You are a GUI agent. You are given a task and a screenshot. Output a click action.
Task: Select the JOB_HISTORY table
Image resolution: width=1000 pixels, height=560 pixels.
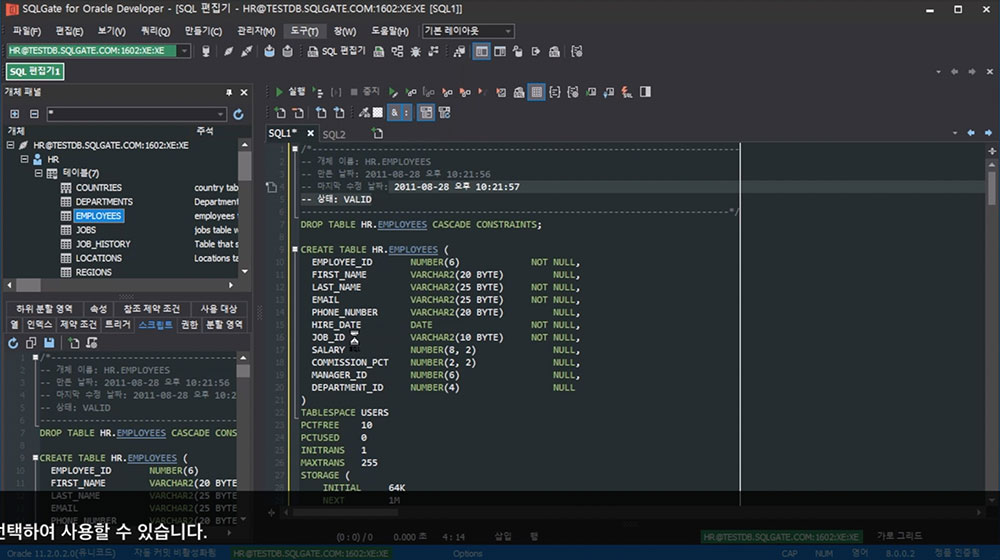103,244
